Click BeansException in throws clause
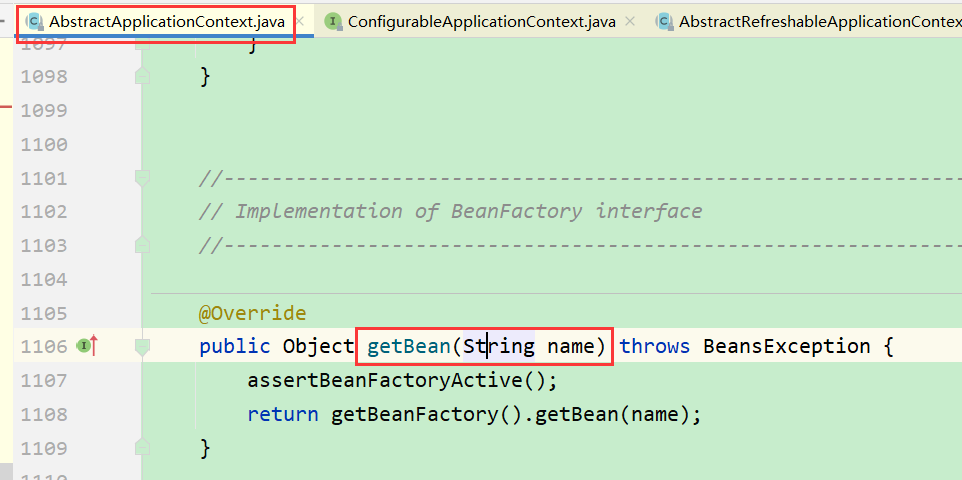The width and height of the screenshot is (962, 480). 787,347
